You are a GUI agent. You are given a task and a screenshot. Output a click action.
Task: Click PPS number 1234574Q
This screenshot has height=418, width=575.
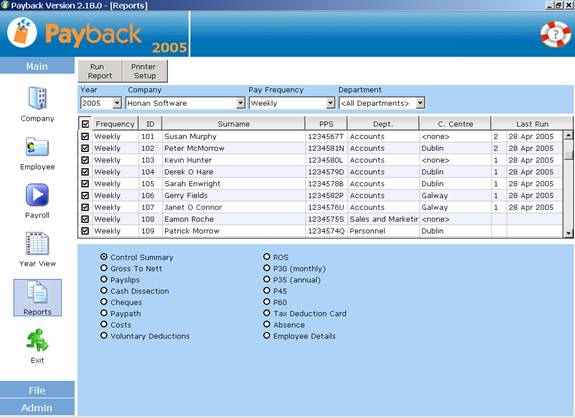[x=326, y=231]
